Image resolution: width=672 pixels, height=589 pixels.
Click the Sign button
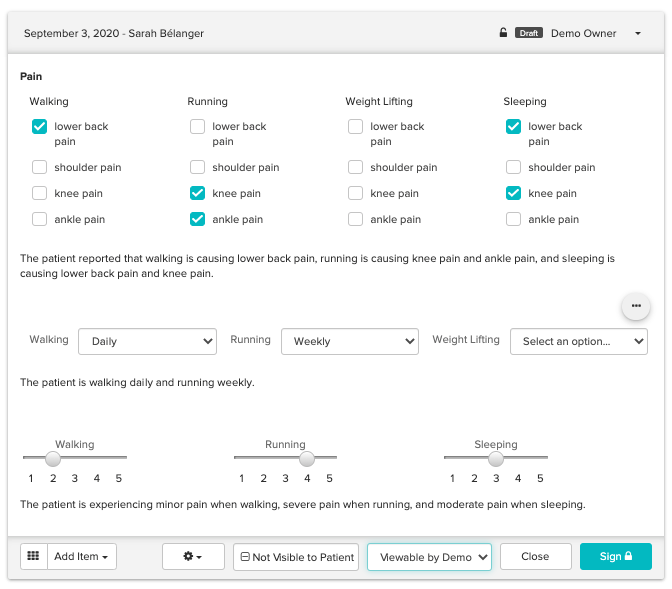(x=615, y=557)
